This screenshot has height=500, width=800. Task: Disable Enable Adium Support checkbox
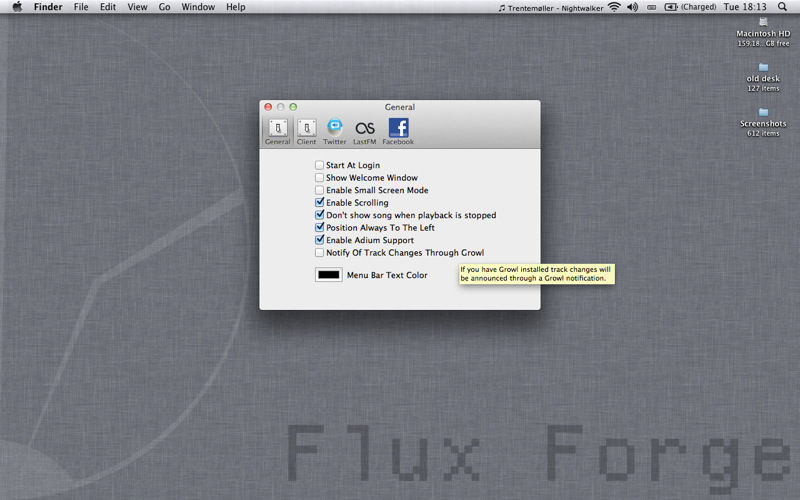pyautogui.click(x=319, y=240)
